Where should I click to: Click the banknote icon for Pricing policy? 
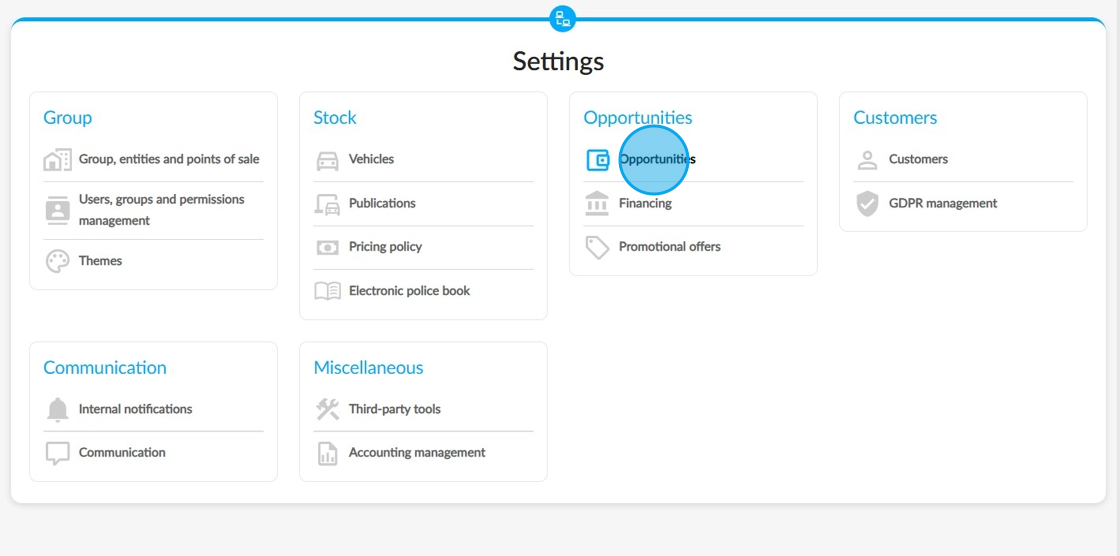327,247
